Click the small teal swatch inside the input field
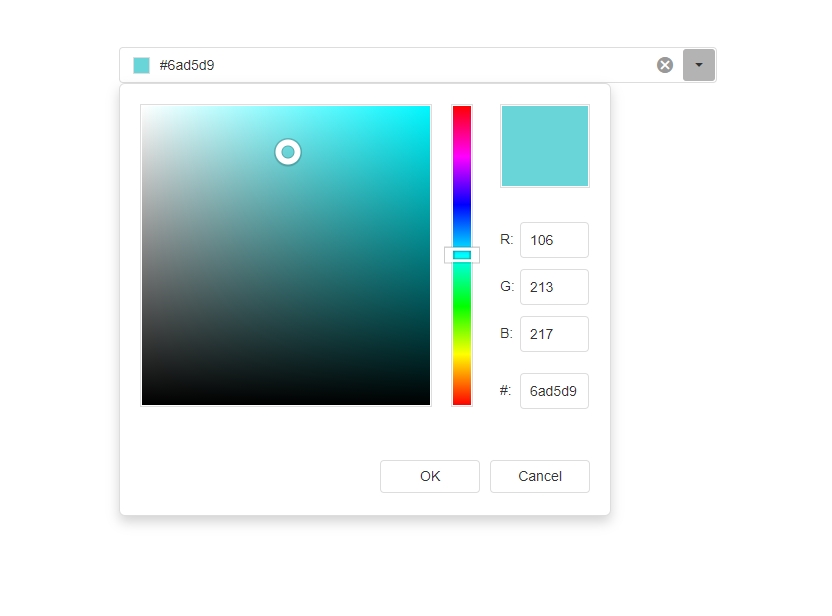The width and height of the screenshot is (832, 616). (141, 64)
